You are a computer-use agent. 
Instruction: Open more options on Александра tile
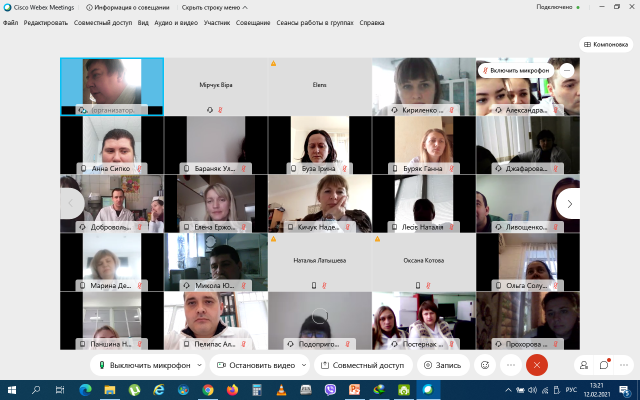click(x=567, y=70)
